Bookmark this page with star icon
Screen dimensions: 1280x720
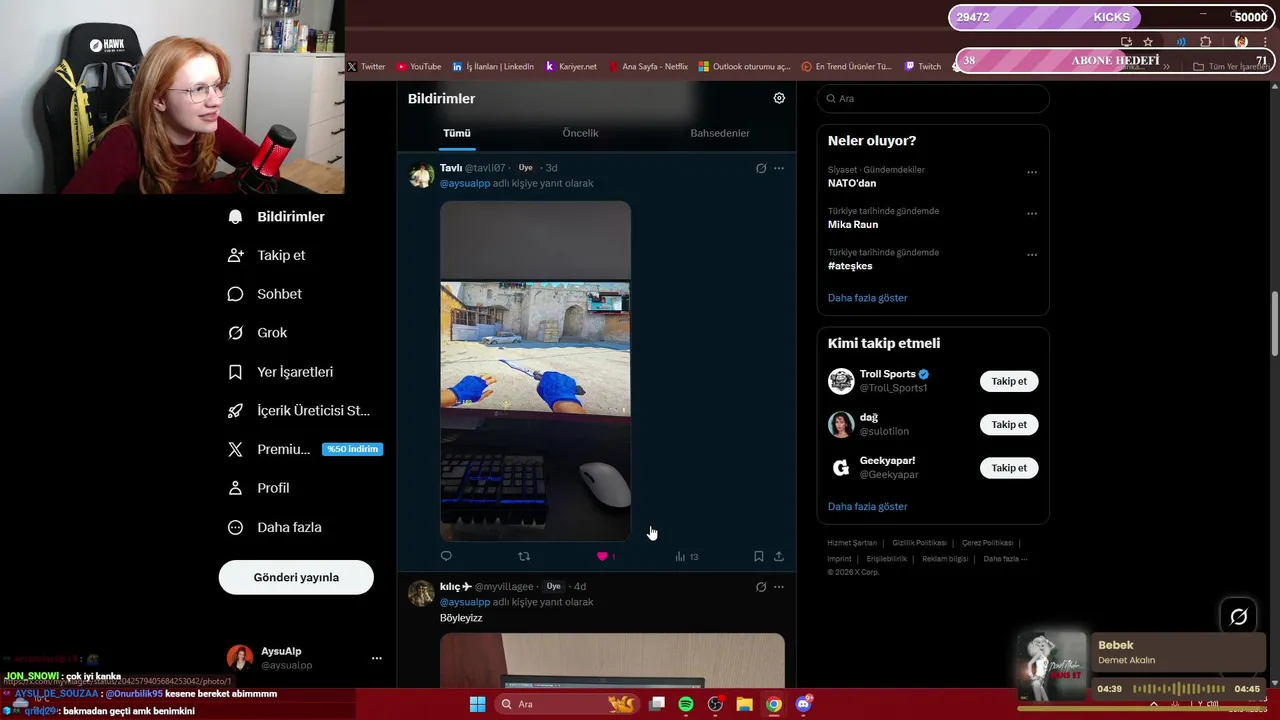click(x=1148, y=42)
